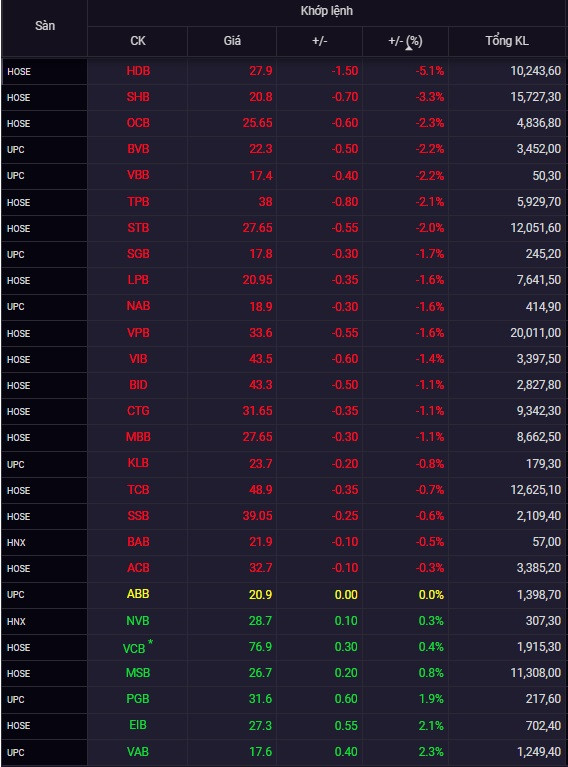Screen dimensions: 568x767
Task: Select HNX exchange cell in NVB row
Action: point(45,622)
